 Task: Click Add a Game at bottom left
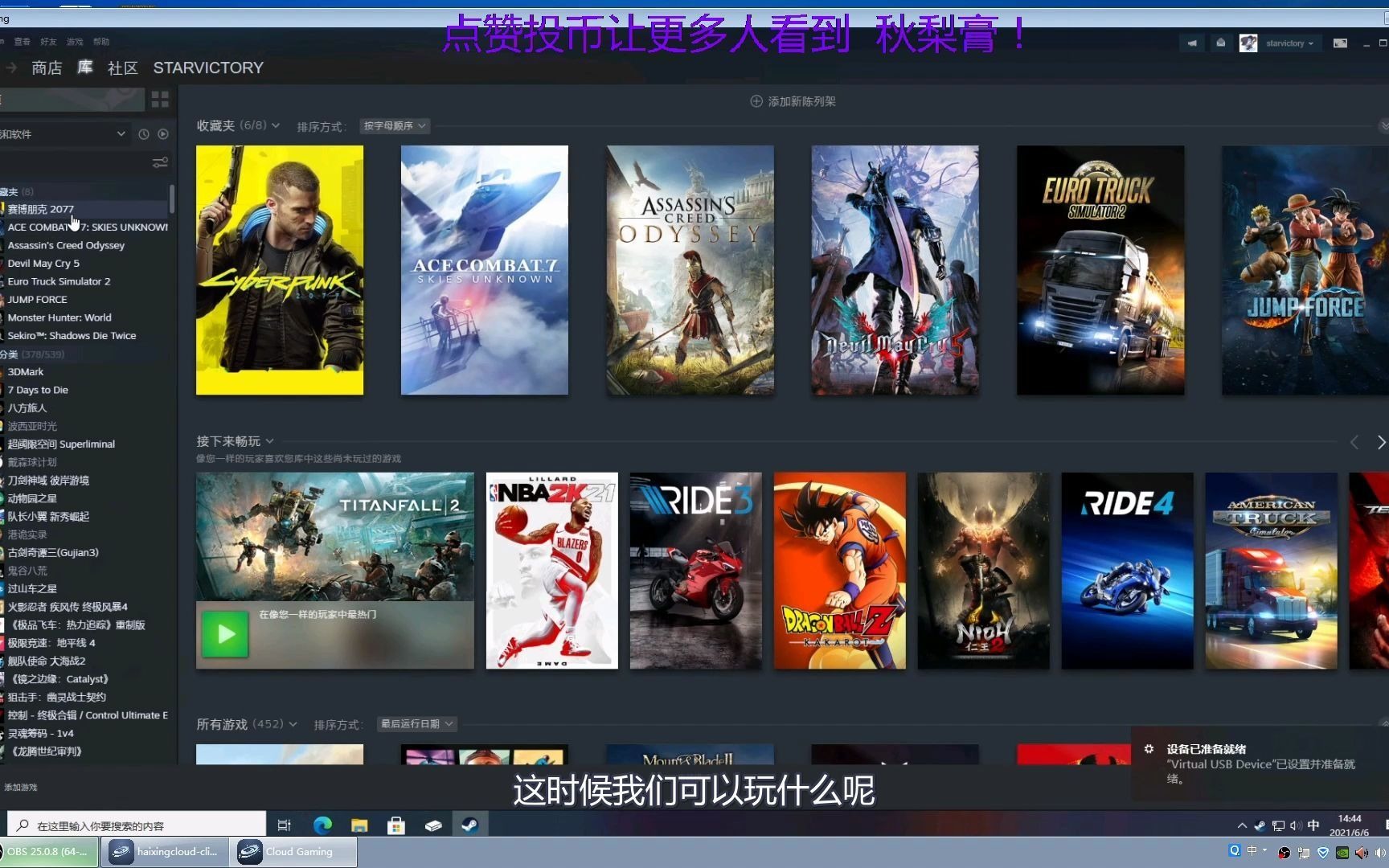click(21, 787)
